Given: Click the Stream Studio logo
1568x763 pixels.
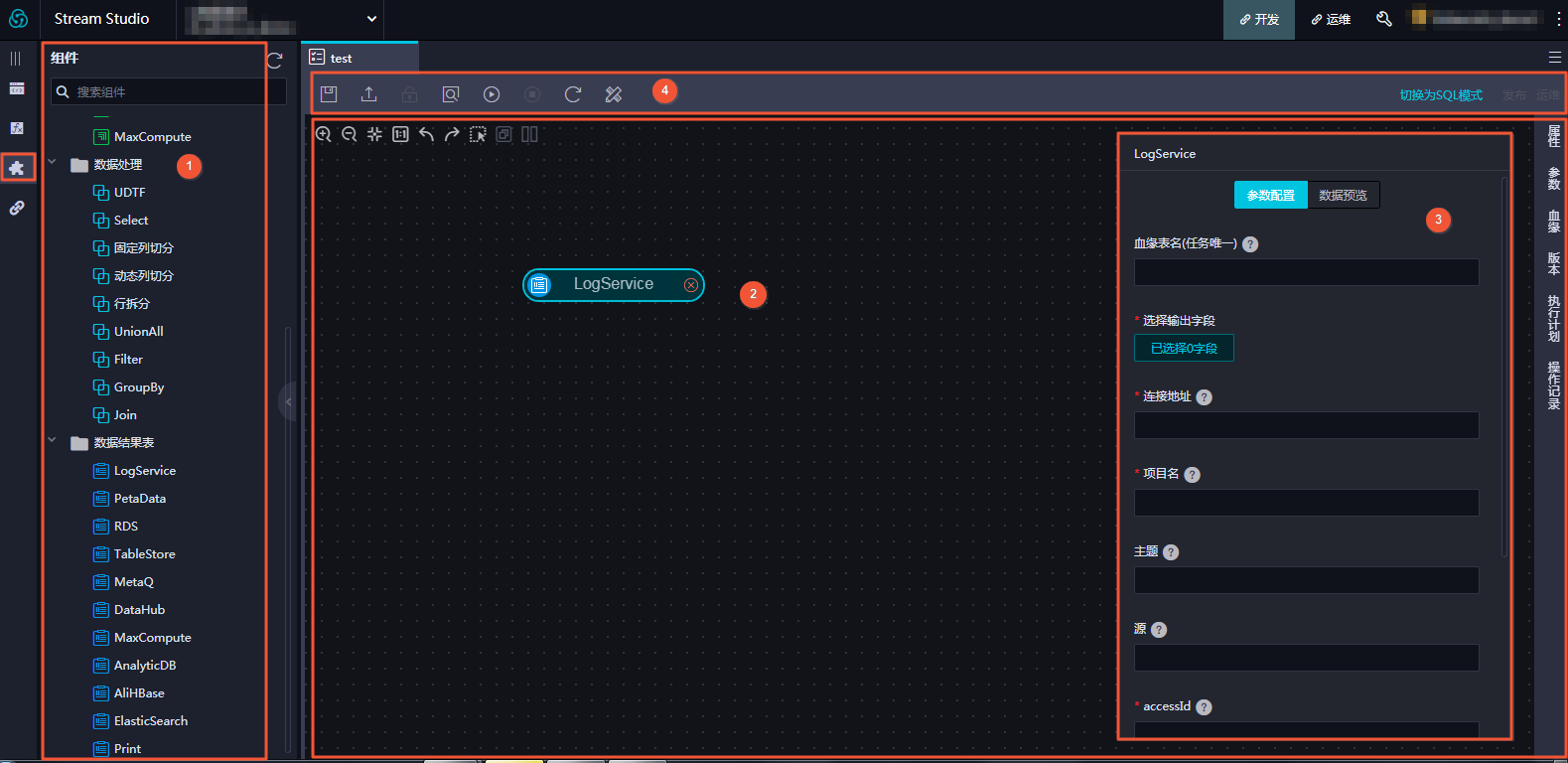Looking at the screenshot, I should [18, 19].
